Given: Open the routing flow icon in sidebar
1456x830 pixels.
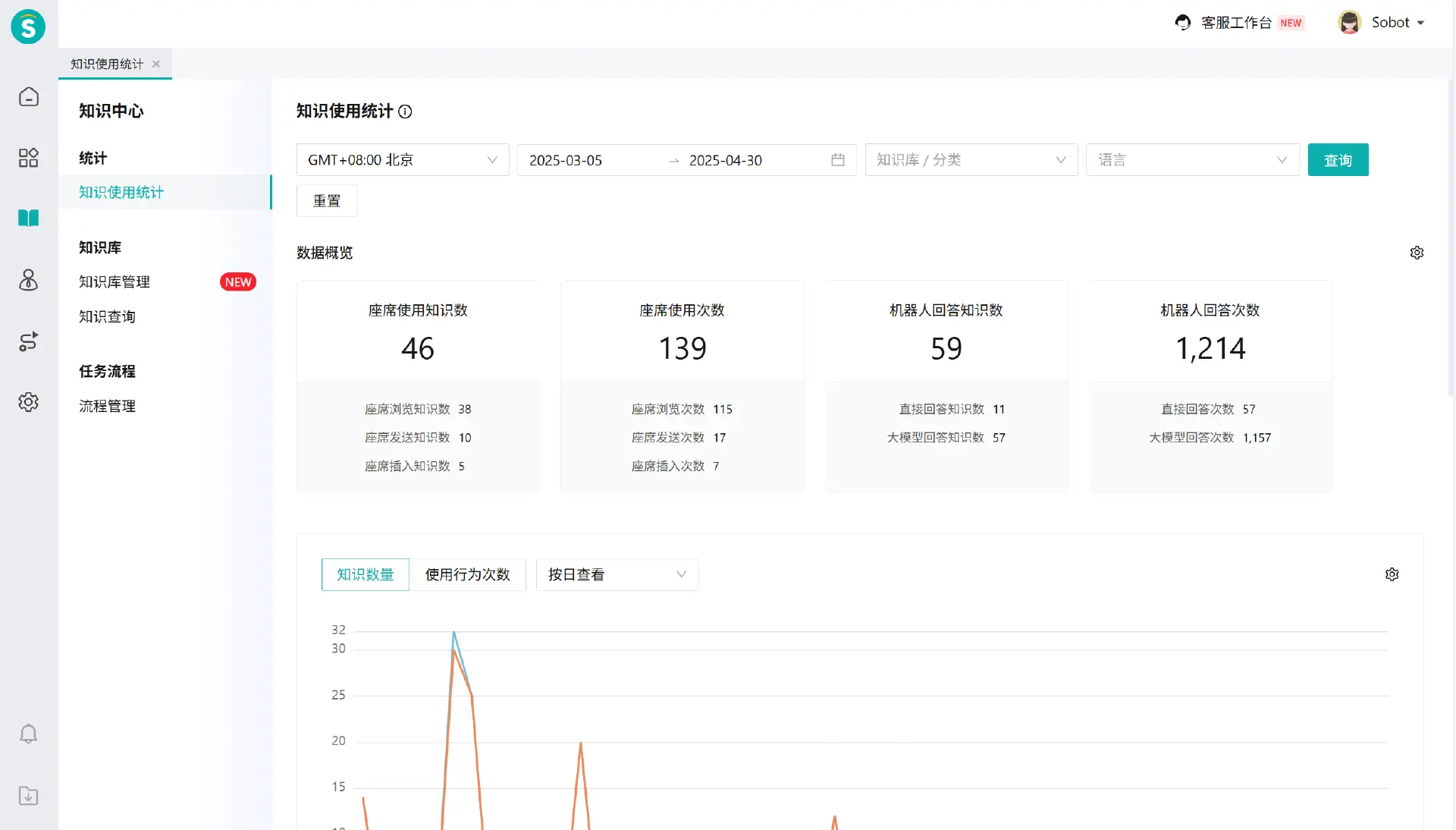Looking at the screenshot, I should tap(28, 341).
